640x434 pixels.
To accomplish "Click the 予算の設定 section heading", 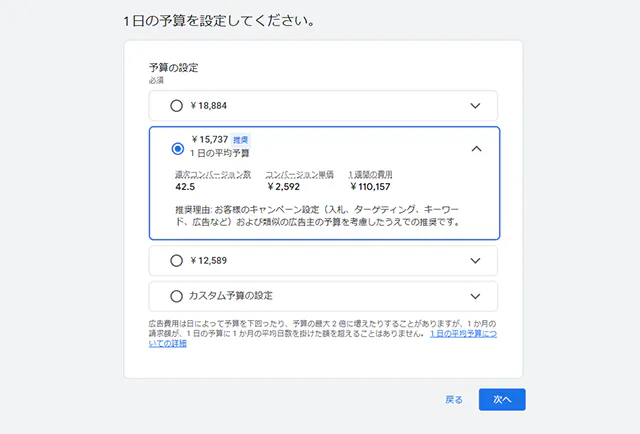I will (x=173, y=67).
